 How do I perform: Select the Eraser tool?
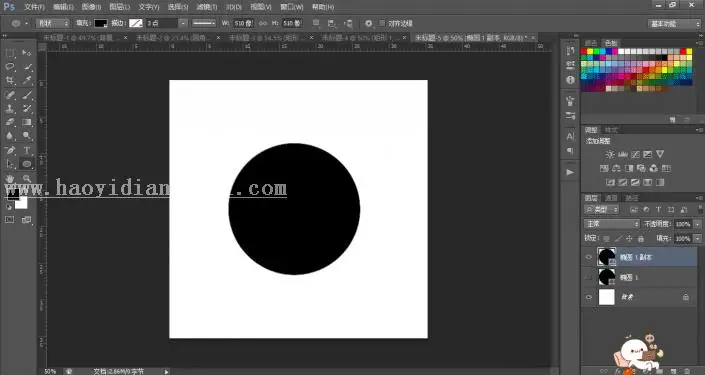[x=10, y=122]
